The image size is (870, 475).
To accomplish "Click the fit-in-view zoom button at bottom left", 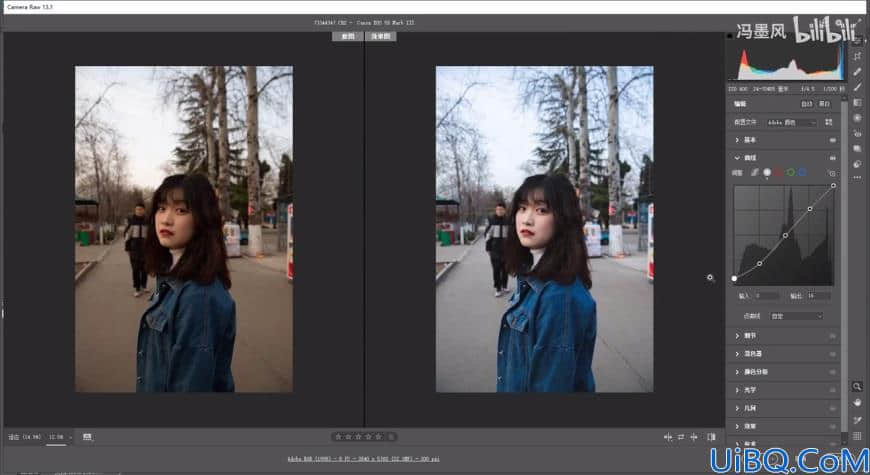I will 24,437.
